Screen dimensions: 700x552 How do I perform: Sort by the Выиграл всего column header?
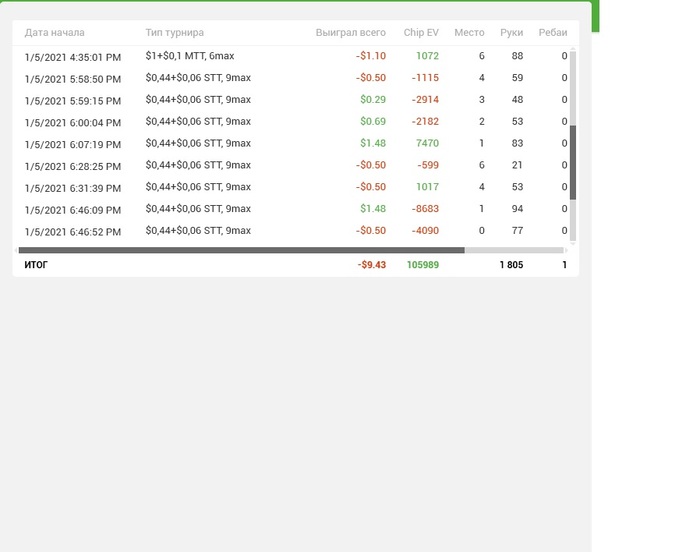(350, 33)
